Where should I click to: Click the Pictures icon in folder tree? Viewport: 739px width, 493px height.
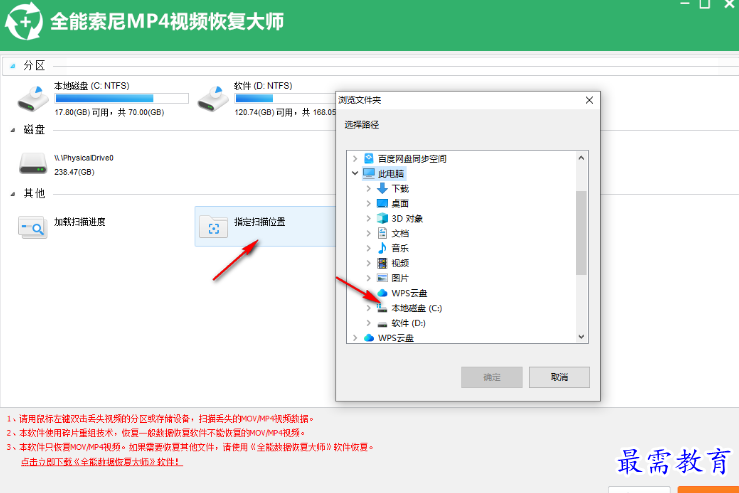pyautogui.click(x=382, y=278)
